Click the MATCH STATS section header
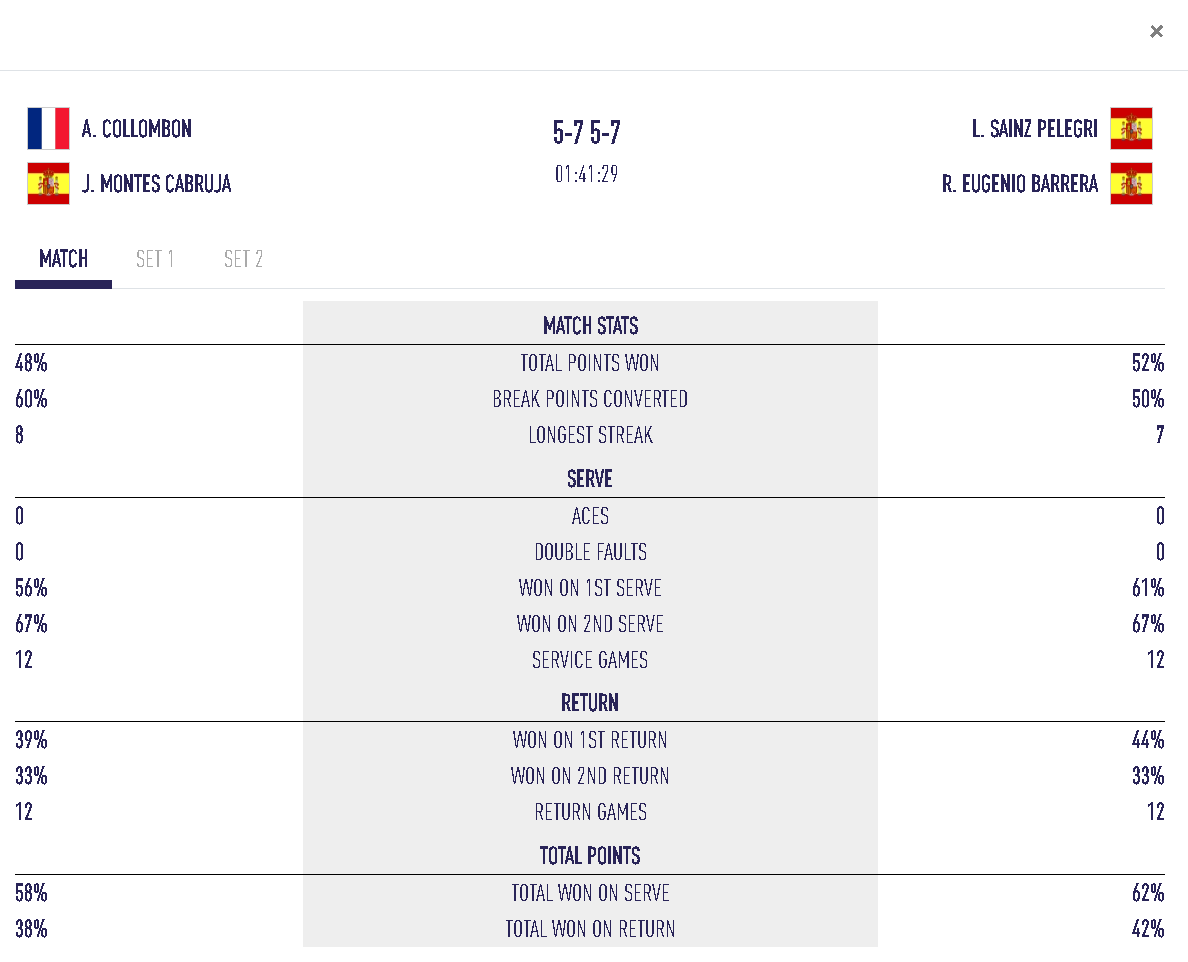The image size is (1188, 962). click(x=590, y=326)
